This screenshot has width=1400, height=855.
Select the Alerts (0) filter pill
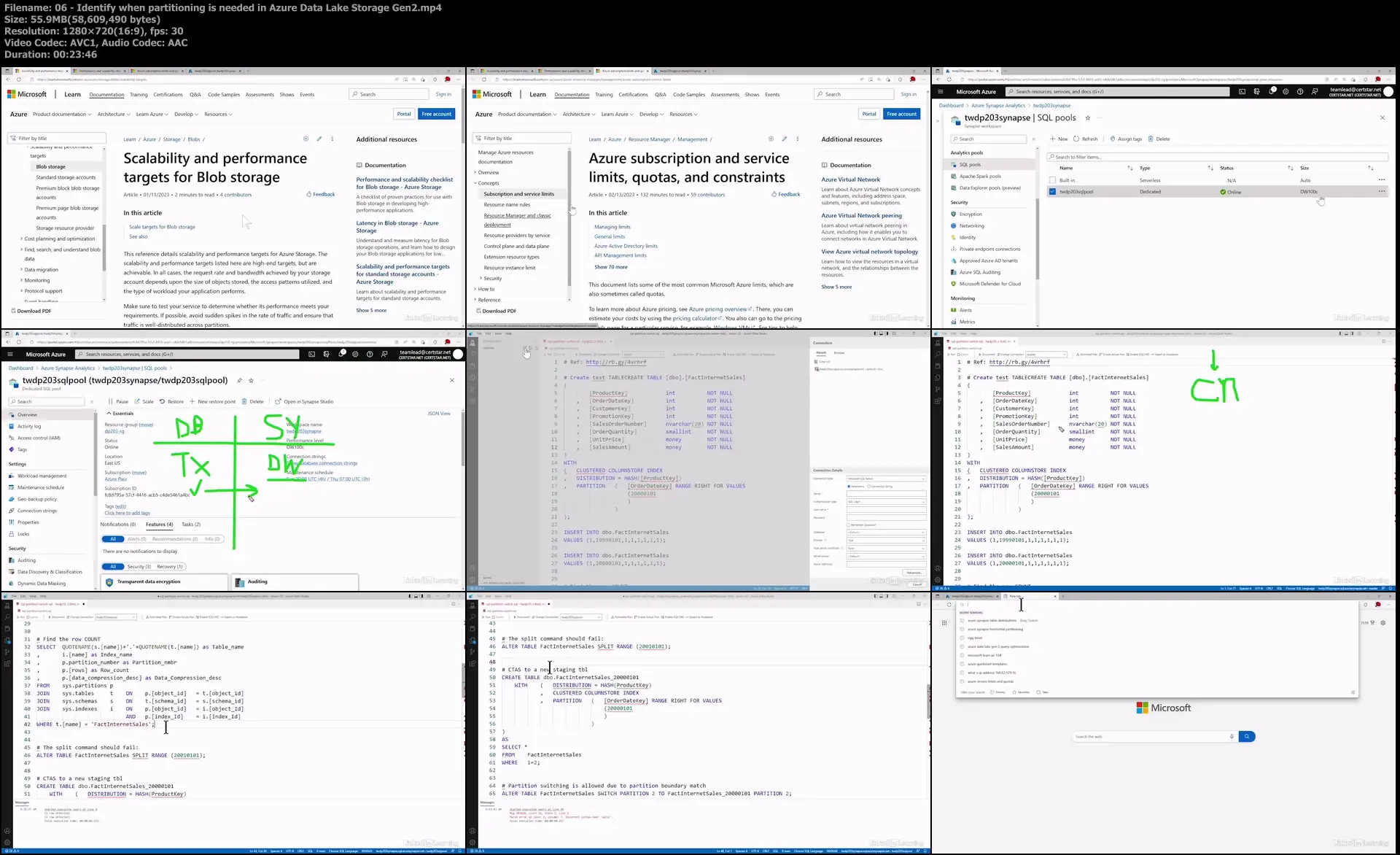136,539
